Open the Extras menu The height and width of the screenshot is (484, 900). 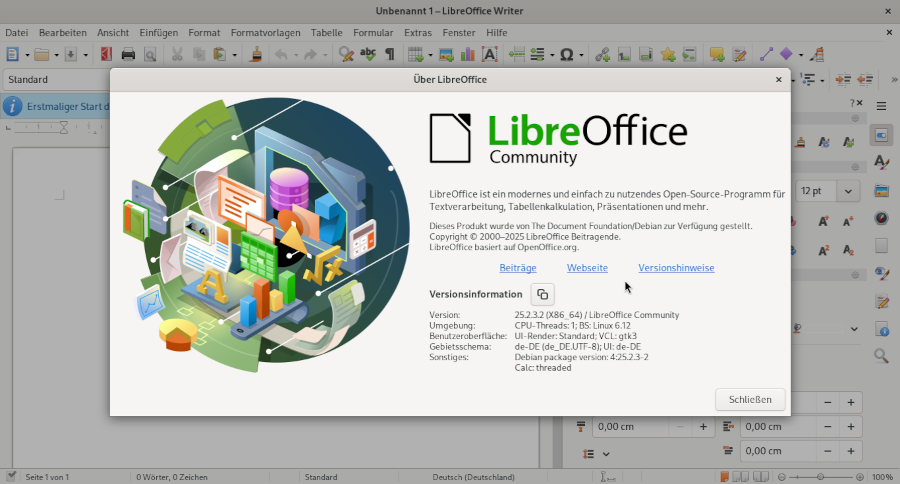coord(418,33)
